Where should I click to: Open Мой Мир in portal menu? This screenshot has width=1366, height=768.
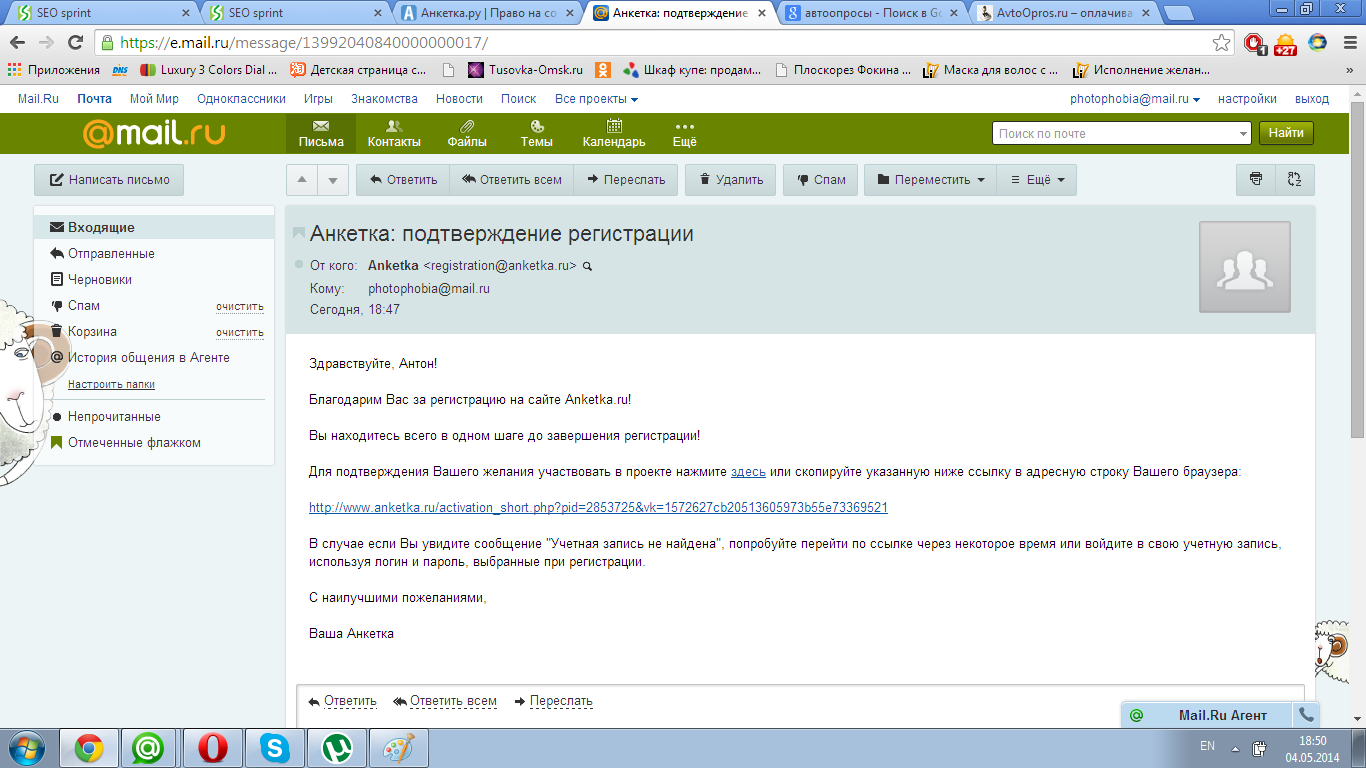pos(154,99)
